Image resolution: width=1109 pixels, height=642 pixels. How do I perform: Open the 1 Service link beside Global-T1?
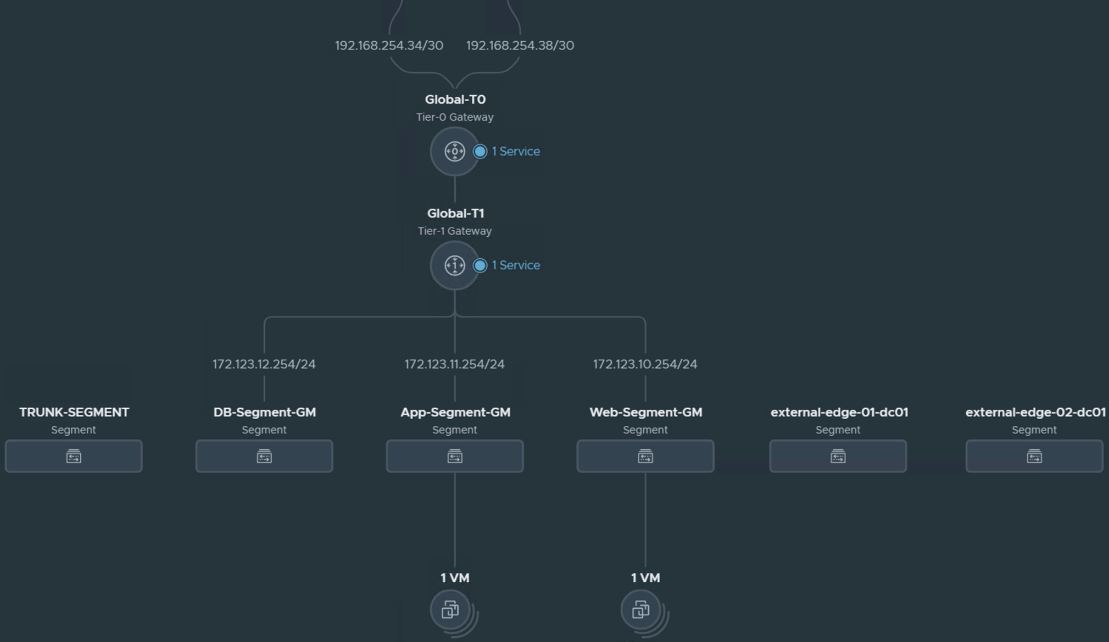515,266
